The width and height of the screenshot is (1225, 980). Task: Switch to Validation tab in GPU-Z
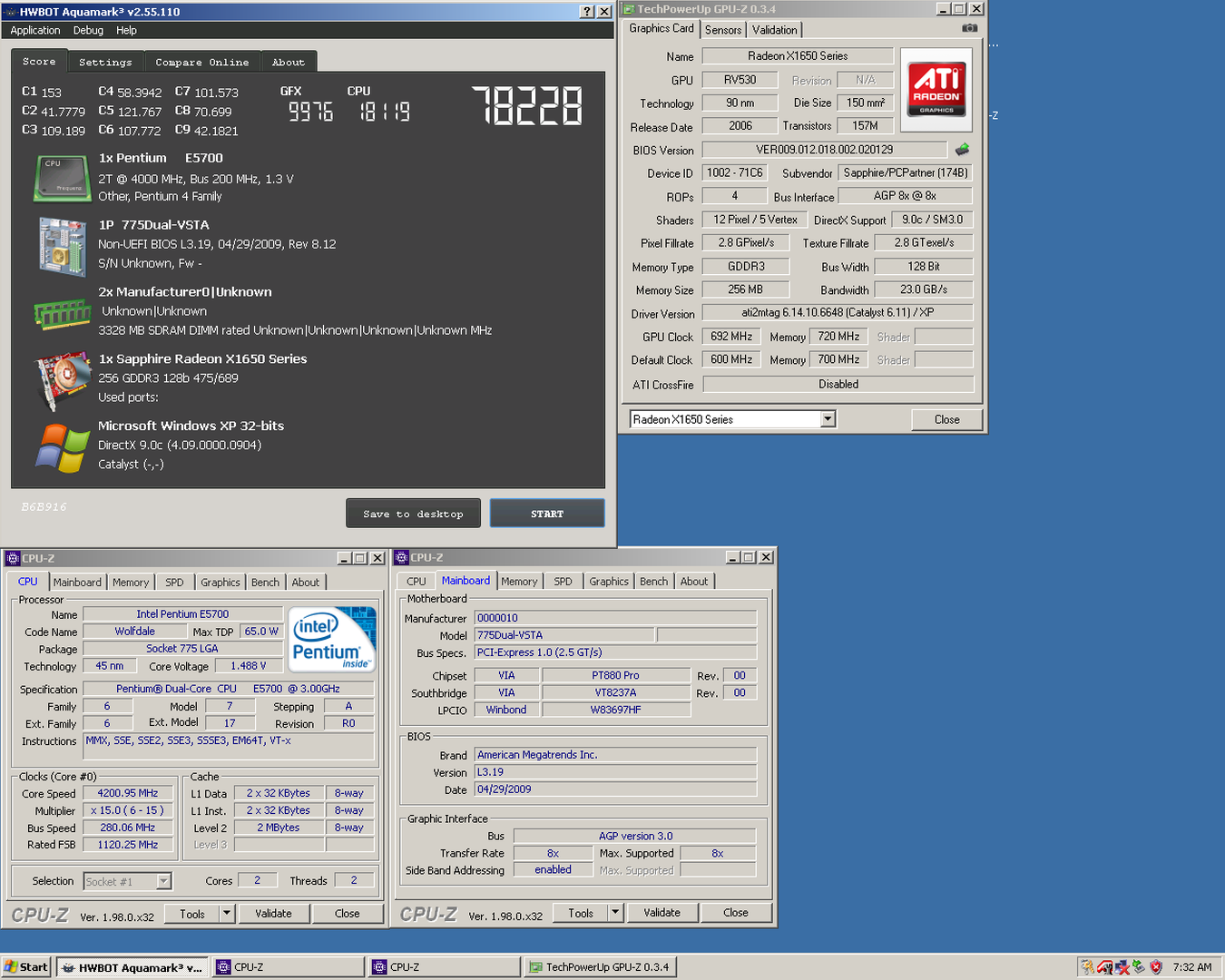coord(775,30)
